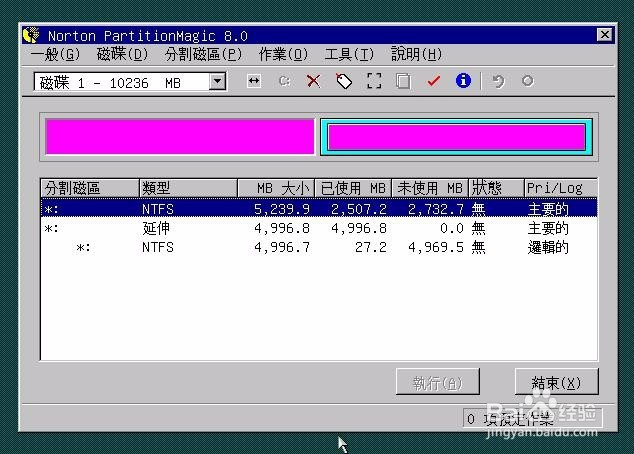Open the 工具(T) menu
Image resolution: width=634 pixels, height=454 pixels.
[349, 54]
